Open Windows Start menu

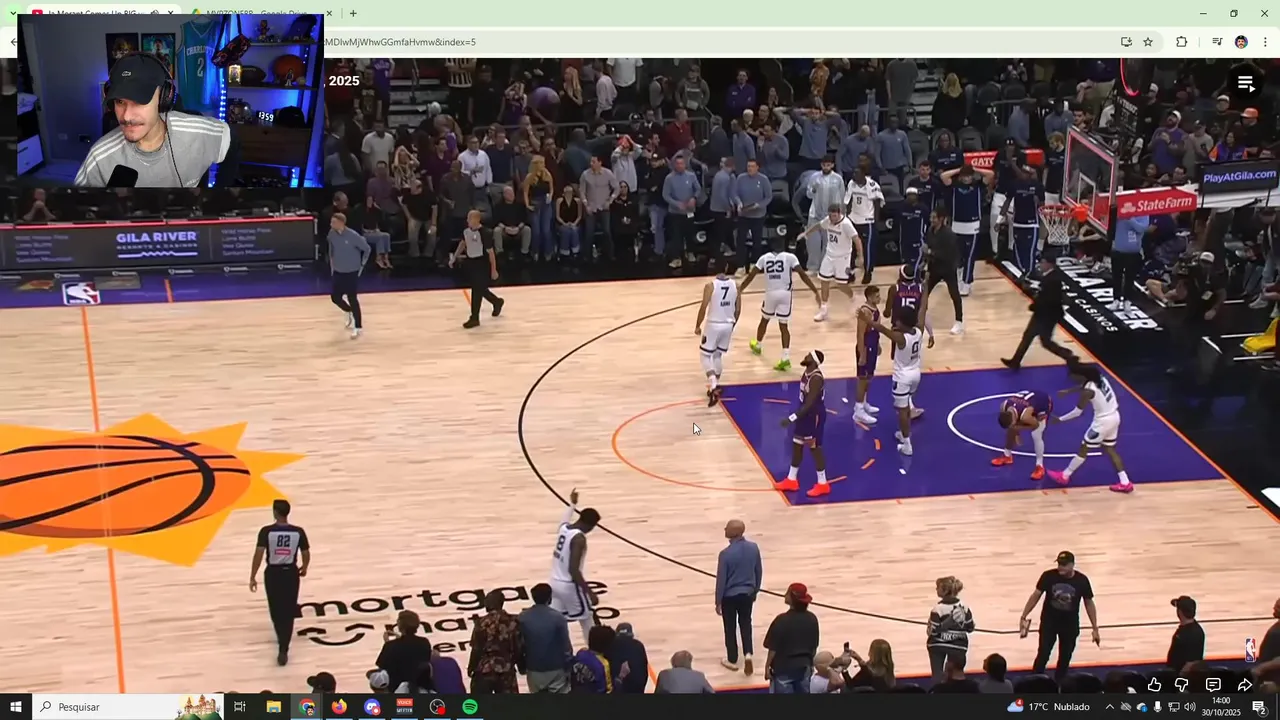point(15,707)
